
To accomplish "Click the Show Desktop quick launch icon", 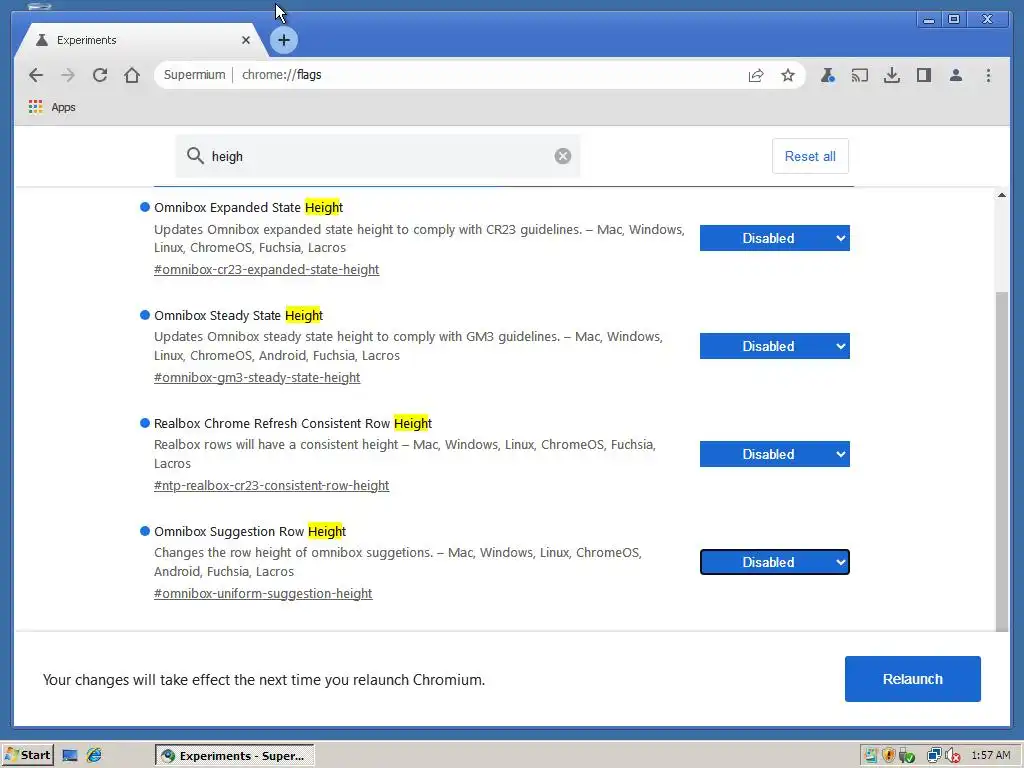I will coord(70,756).
